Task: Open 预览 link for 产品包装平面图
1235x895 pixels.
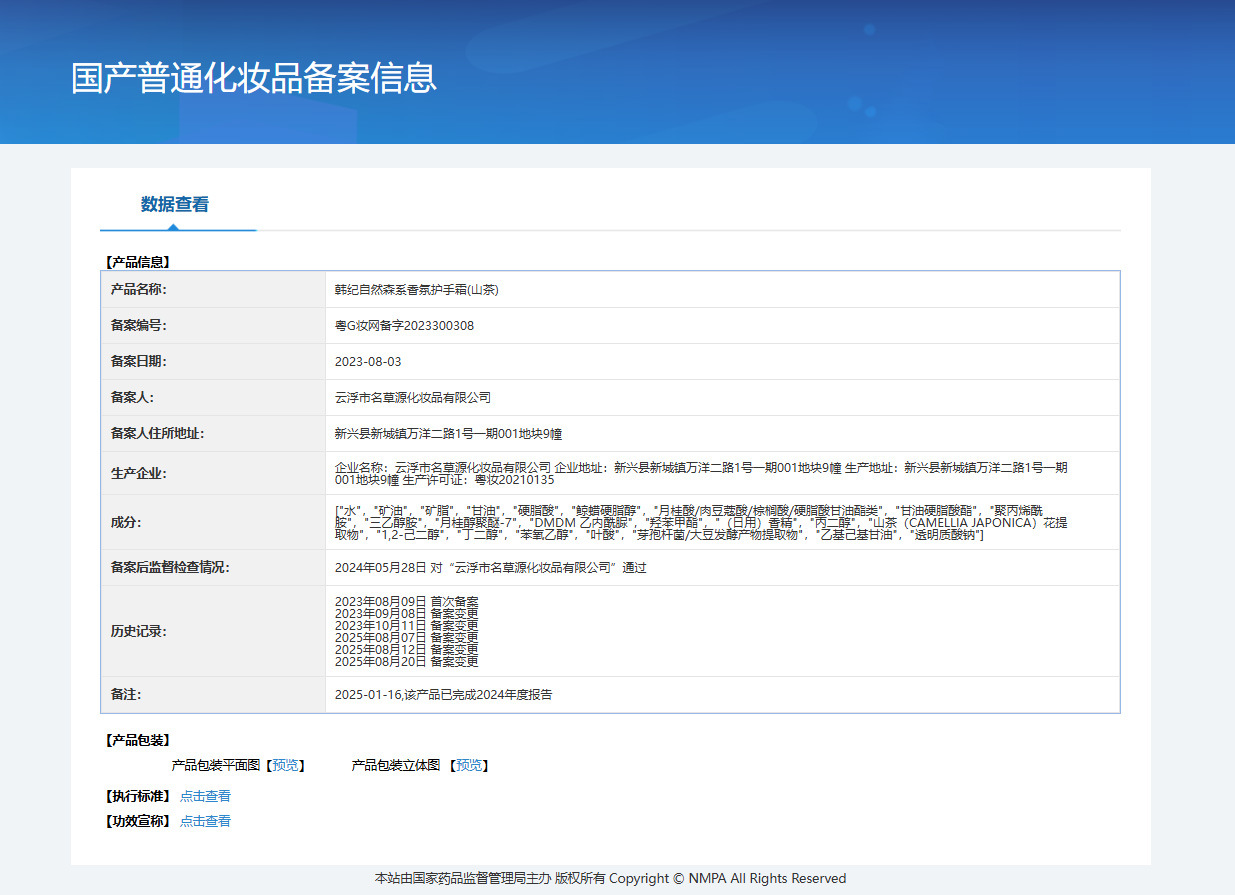Action: click(x=285, y=765)
